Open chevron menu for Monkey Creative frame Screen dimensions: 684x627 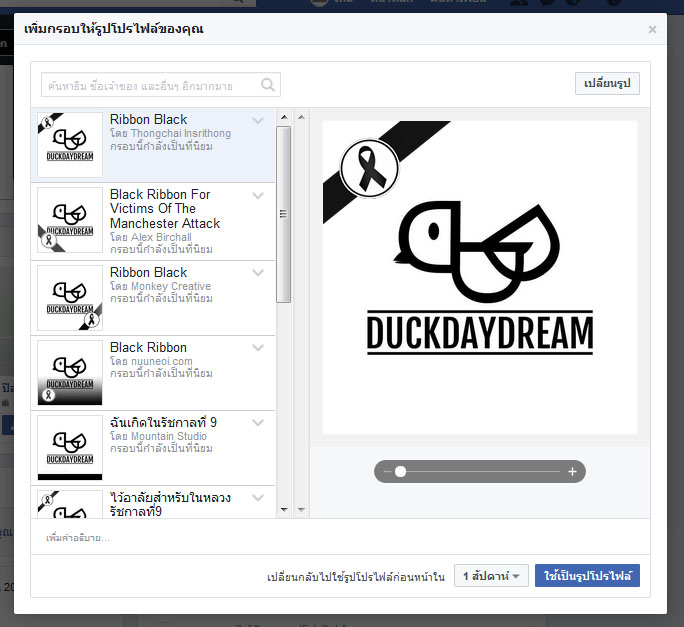[x=258, y=273]
